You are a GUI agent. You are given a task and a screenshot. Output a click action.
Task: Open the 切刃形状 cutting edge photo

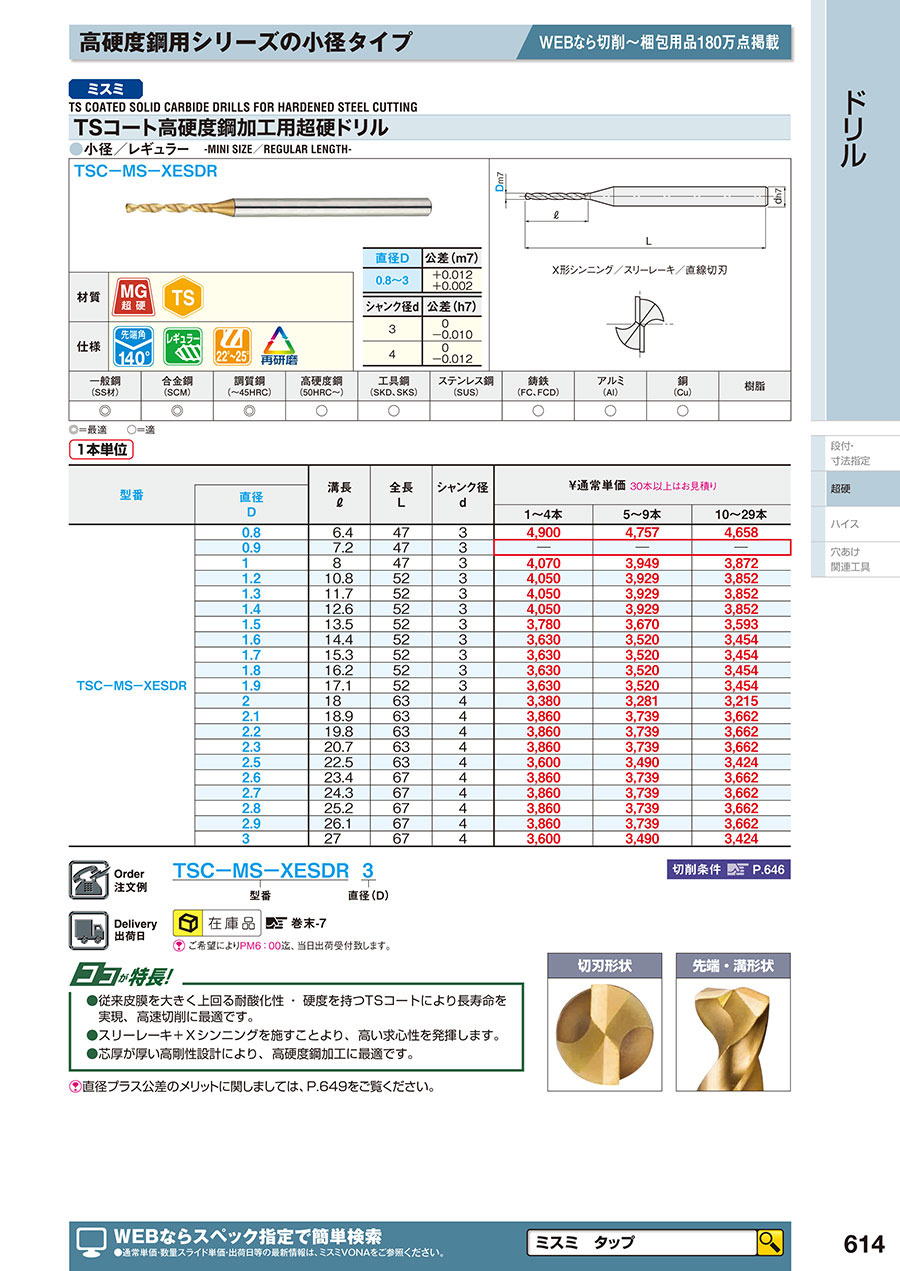605,1035
